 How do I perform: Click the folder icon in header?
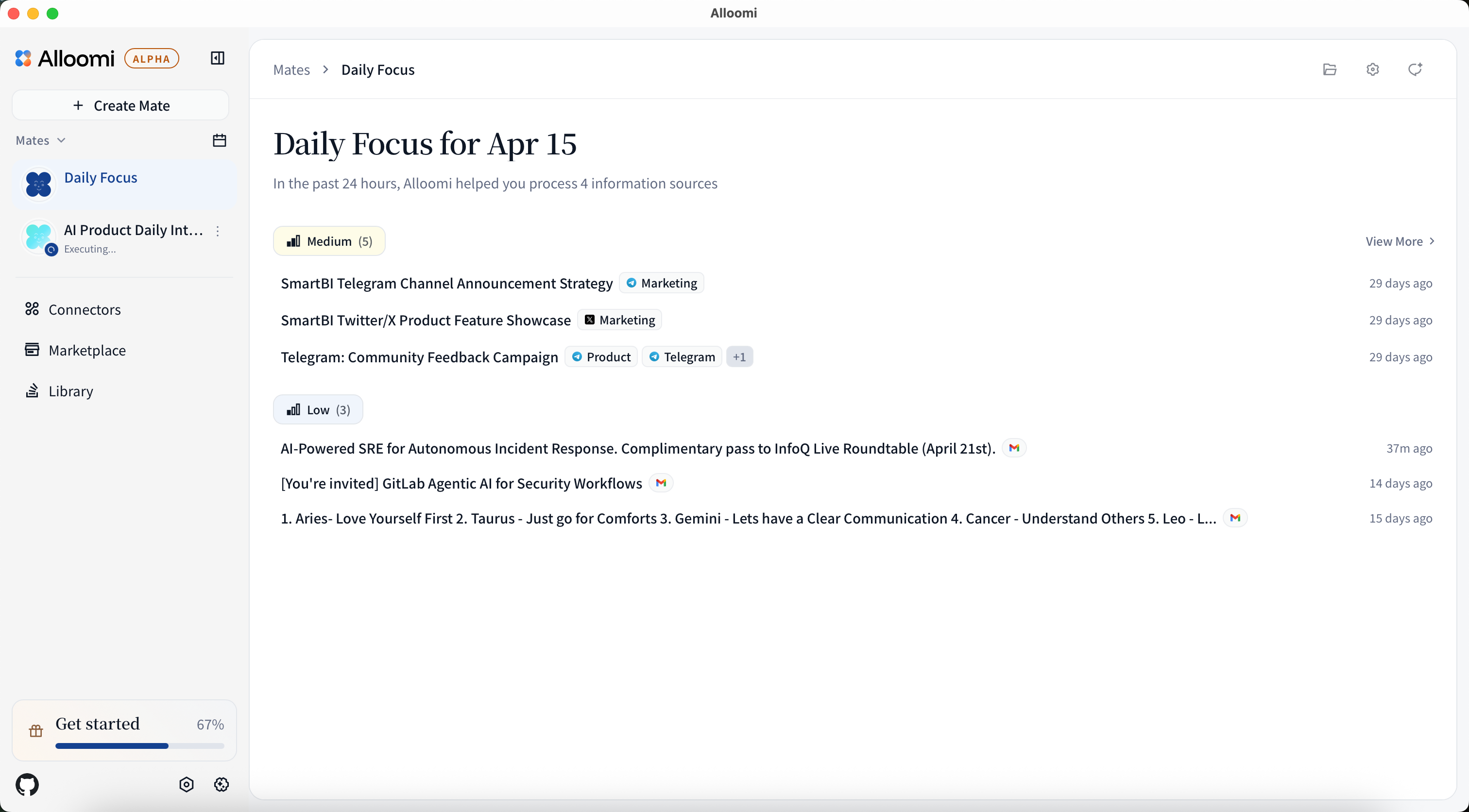1329,69
